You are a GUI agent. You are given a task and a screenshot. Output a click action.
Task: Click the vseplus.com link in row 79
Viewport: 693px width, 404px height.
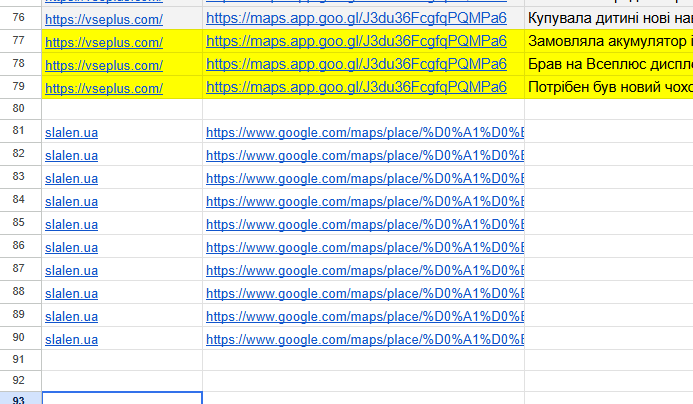[104, 88]
